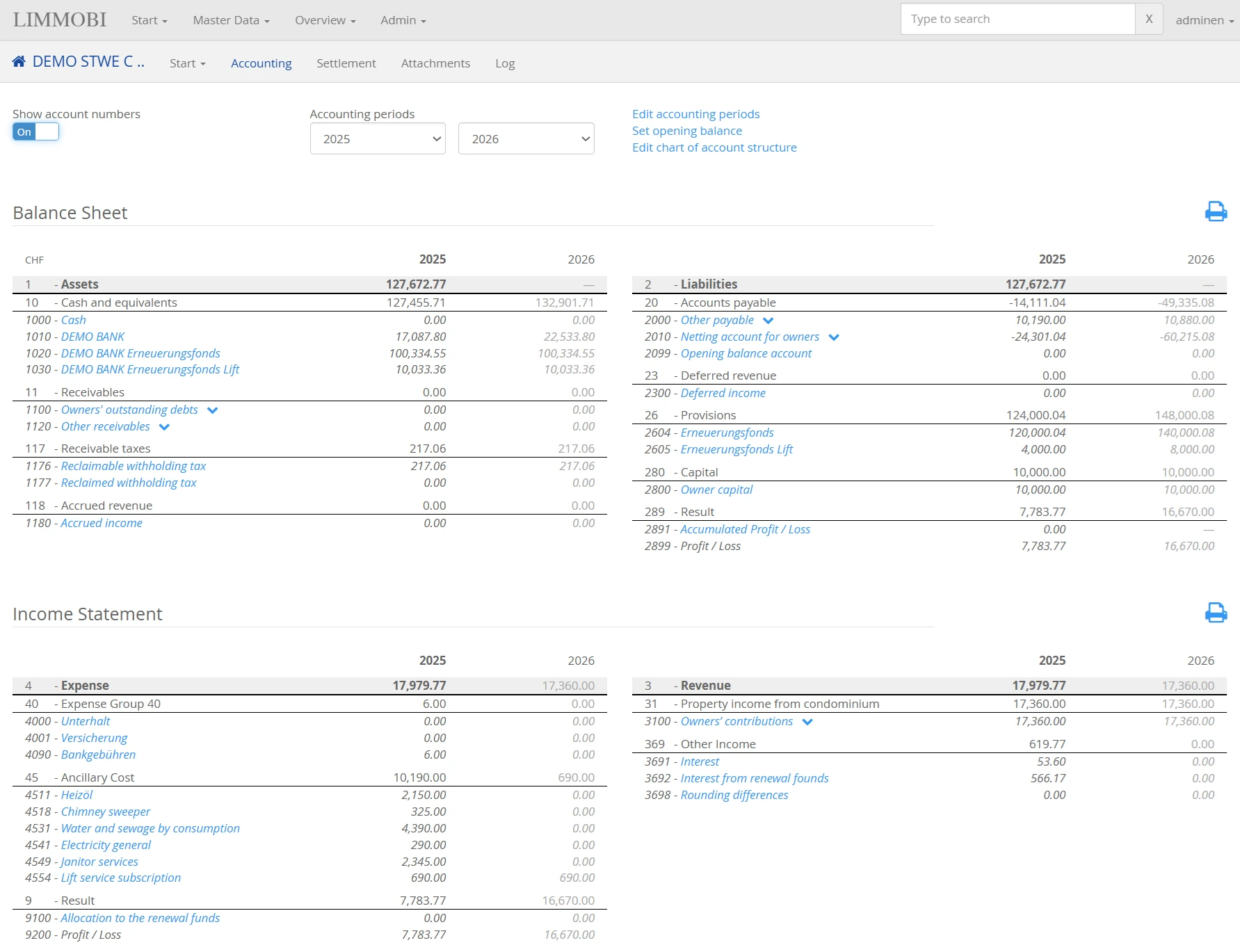1240x952 pixels.
Task: Switch to the Log tab
Action: tap(505, 63)
